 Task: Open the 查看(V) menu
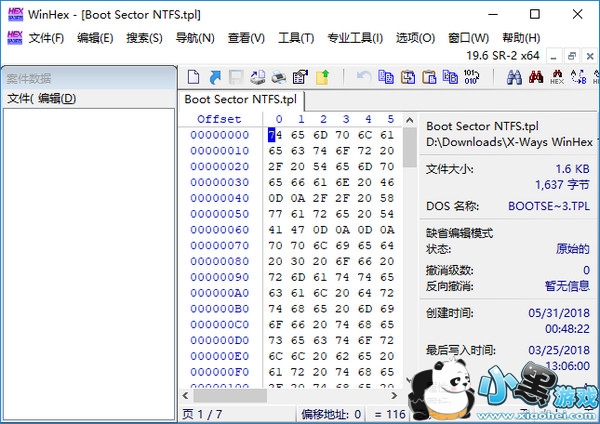[x=246, y=38]
